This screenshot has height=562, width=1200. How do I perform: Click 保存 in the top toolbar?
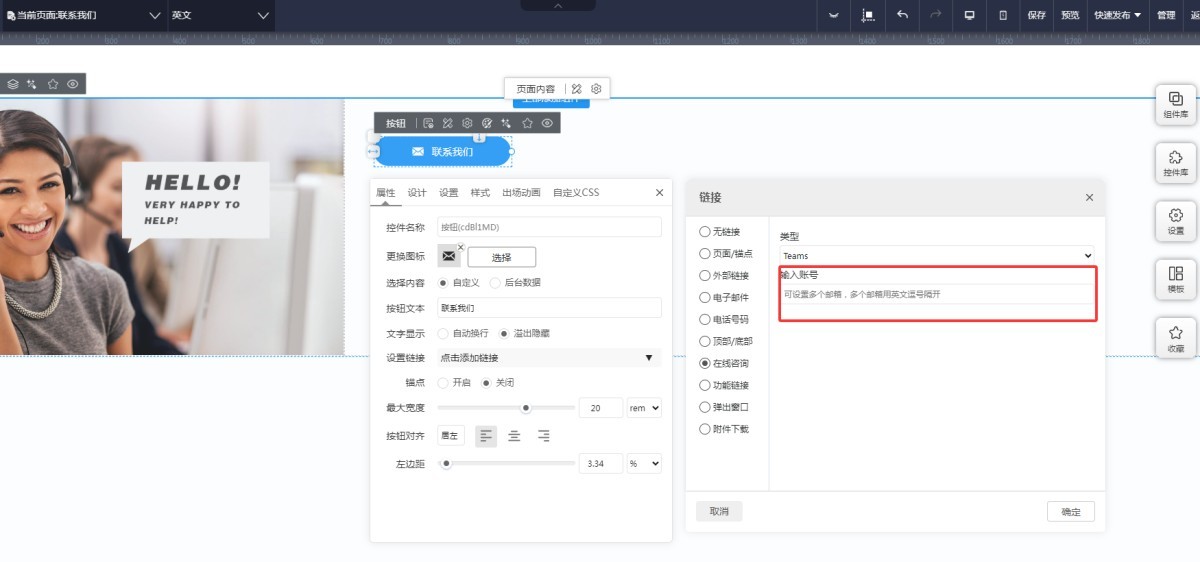click(x=1036, y=15)
